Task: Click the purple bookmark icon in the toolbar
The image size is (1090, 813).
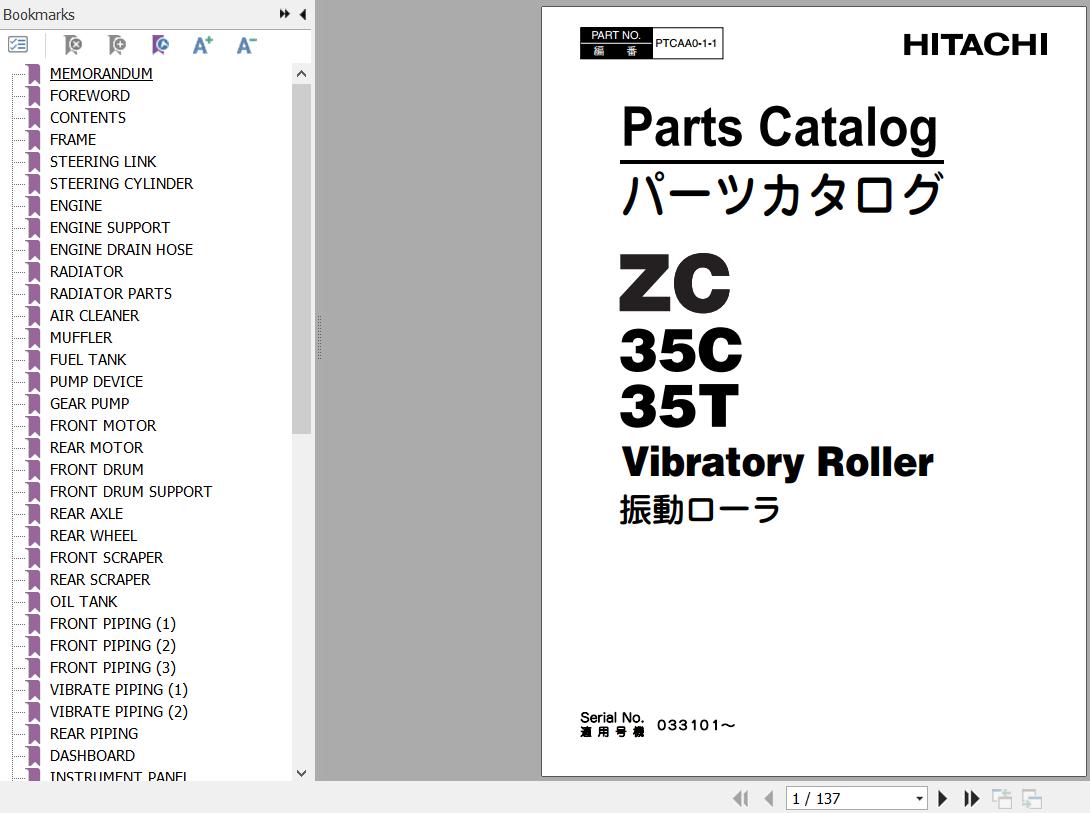Action: 160,45
